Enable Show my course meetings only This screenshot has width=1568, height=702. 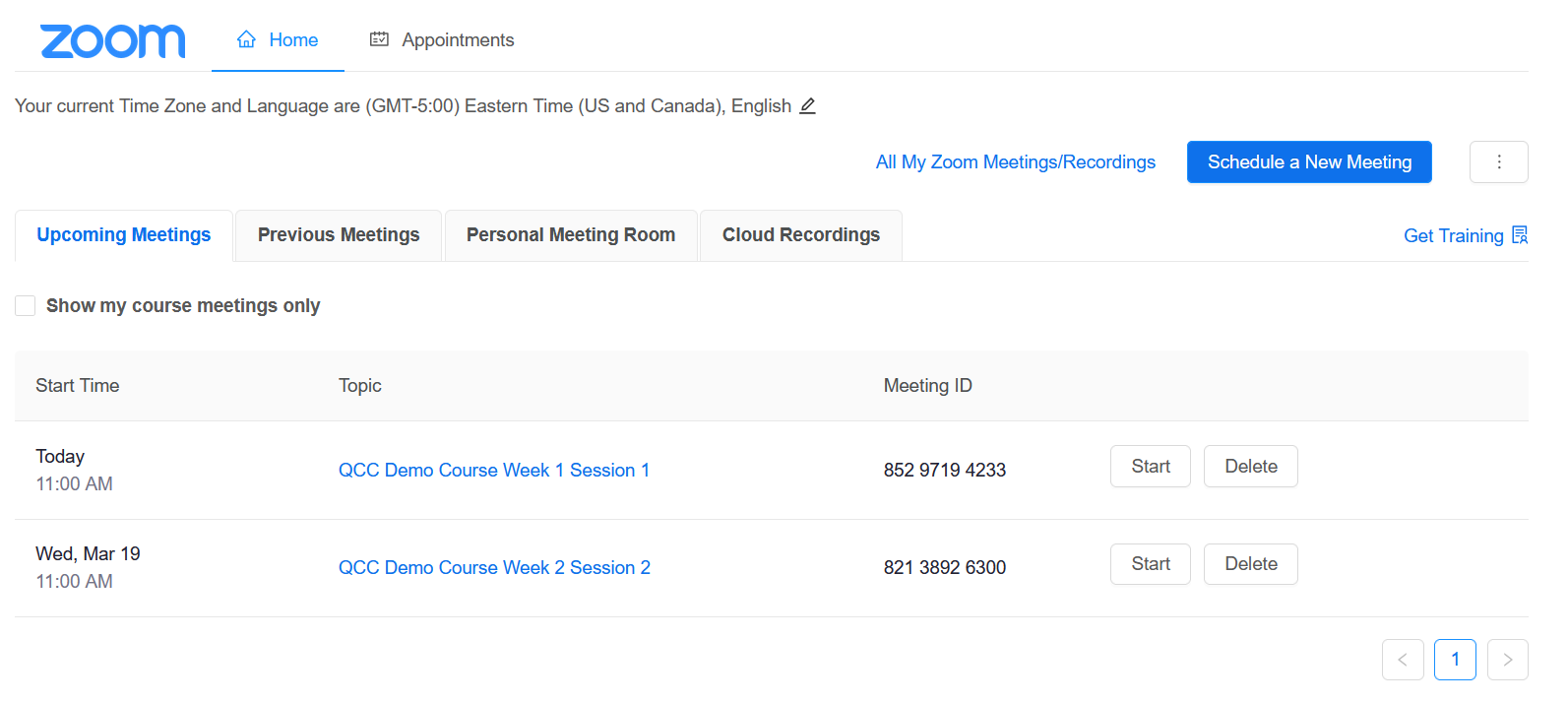(x=26, y=306)
